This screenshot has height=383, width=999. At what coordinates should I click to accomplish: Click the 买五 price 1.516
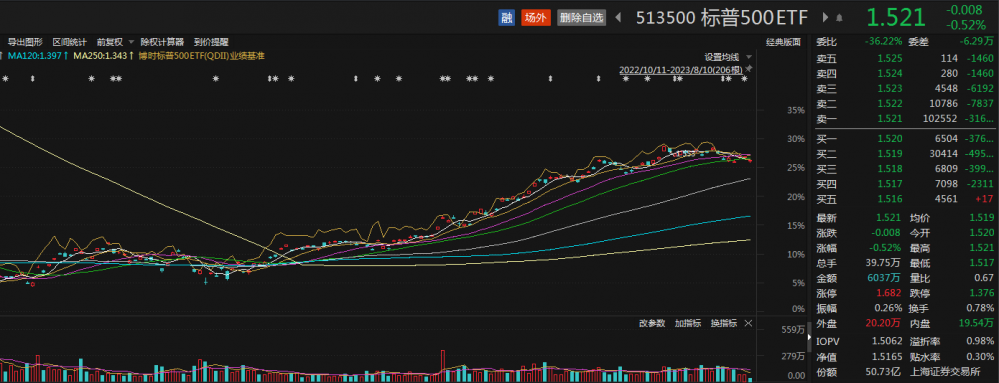coord(889,199)
